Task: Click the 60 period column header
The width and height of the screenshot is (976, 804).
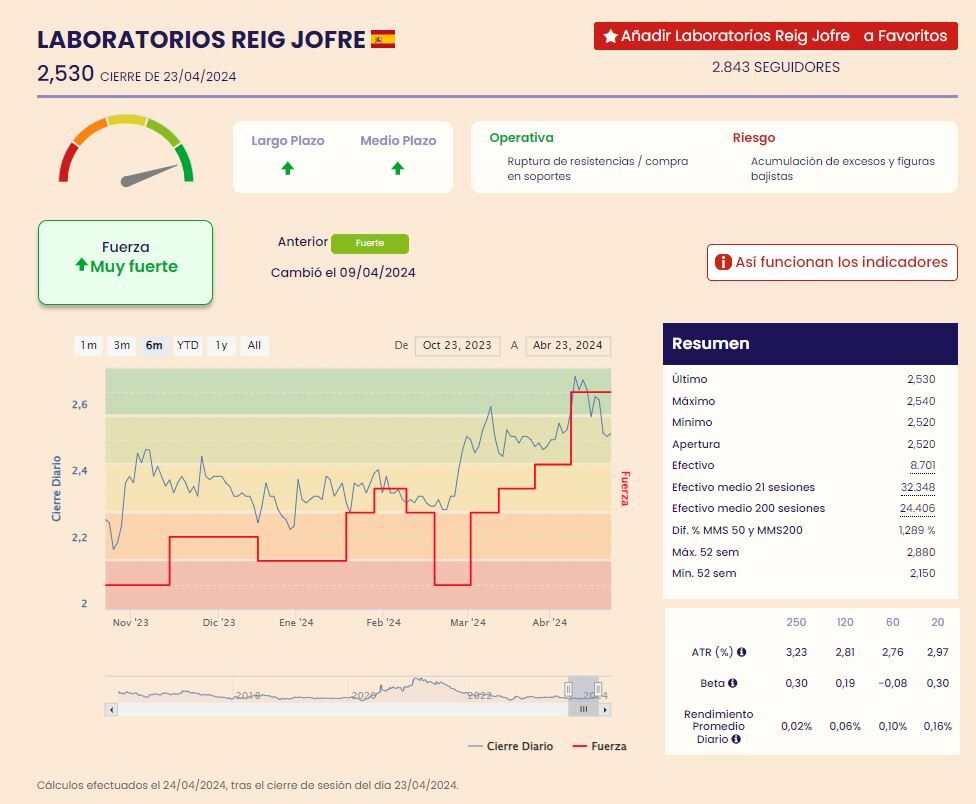Action: click(x=893, y=622)
